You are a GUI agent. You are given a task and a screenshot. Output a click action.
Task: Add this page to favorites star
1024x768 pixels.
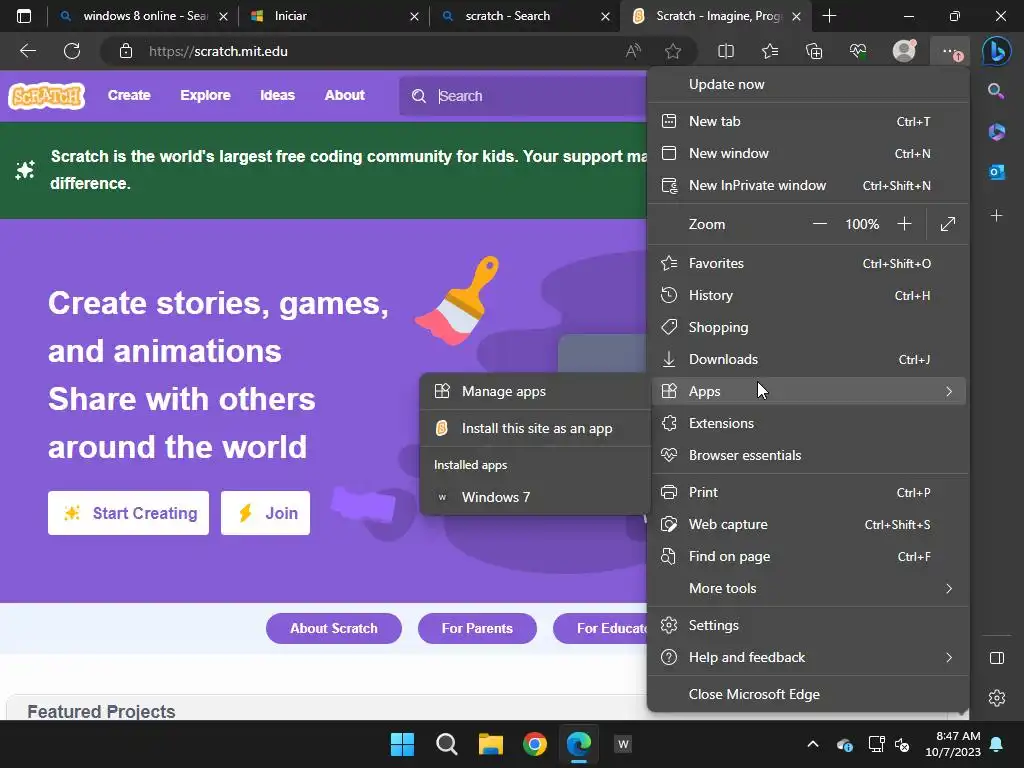point(673,51)
